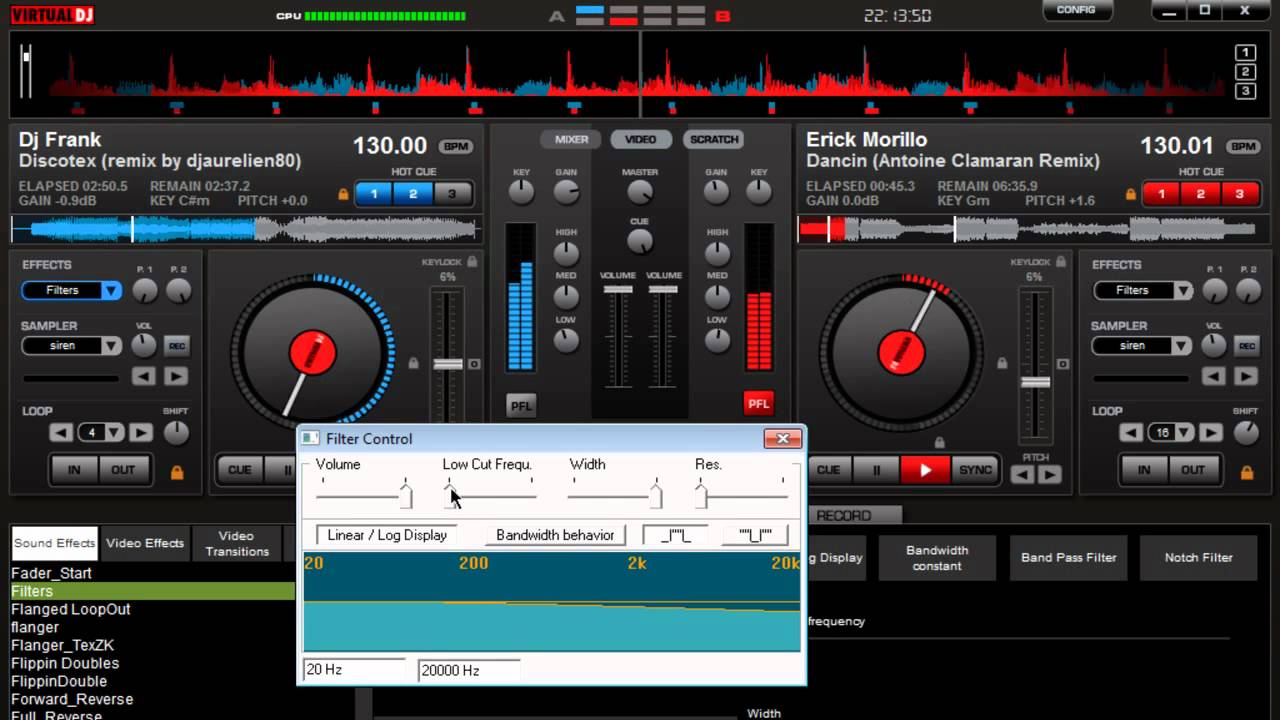Select waveform zoom level 2

coord(1245,72)
